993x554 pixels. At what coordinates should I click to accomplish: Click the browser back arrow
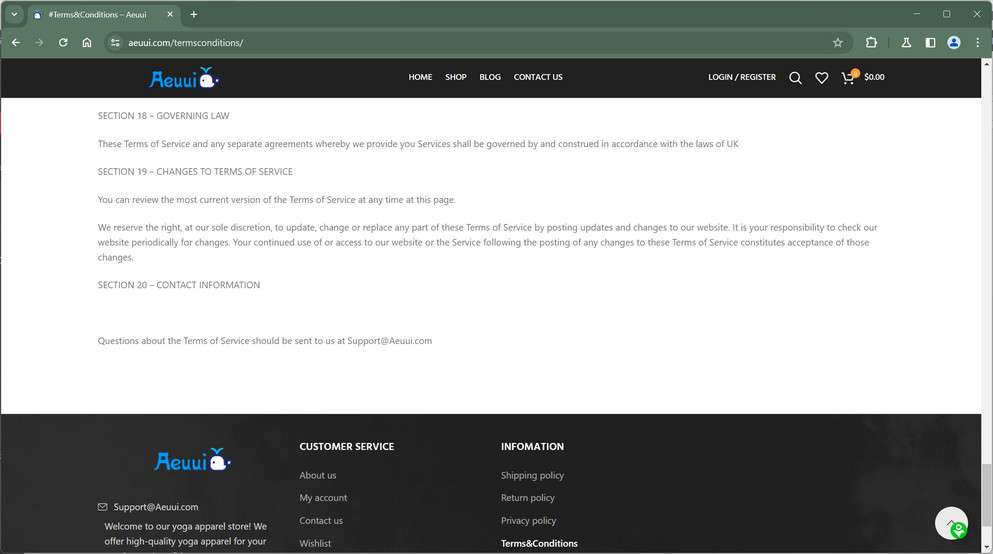16,42
